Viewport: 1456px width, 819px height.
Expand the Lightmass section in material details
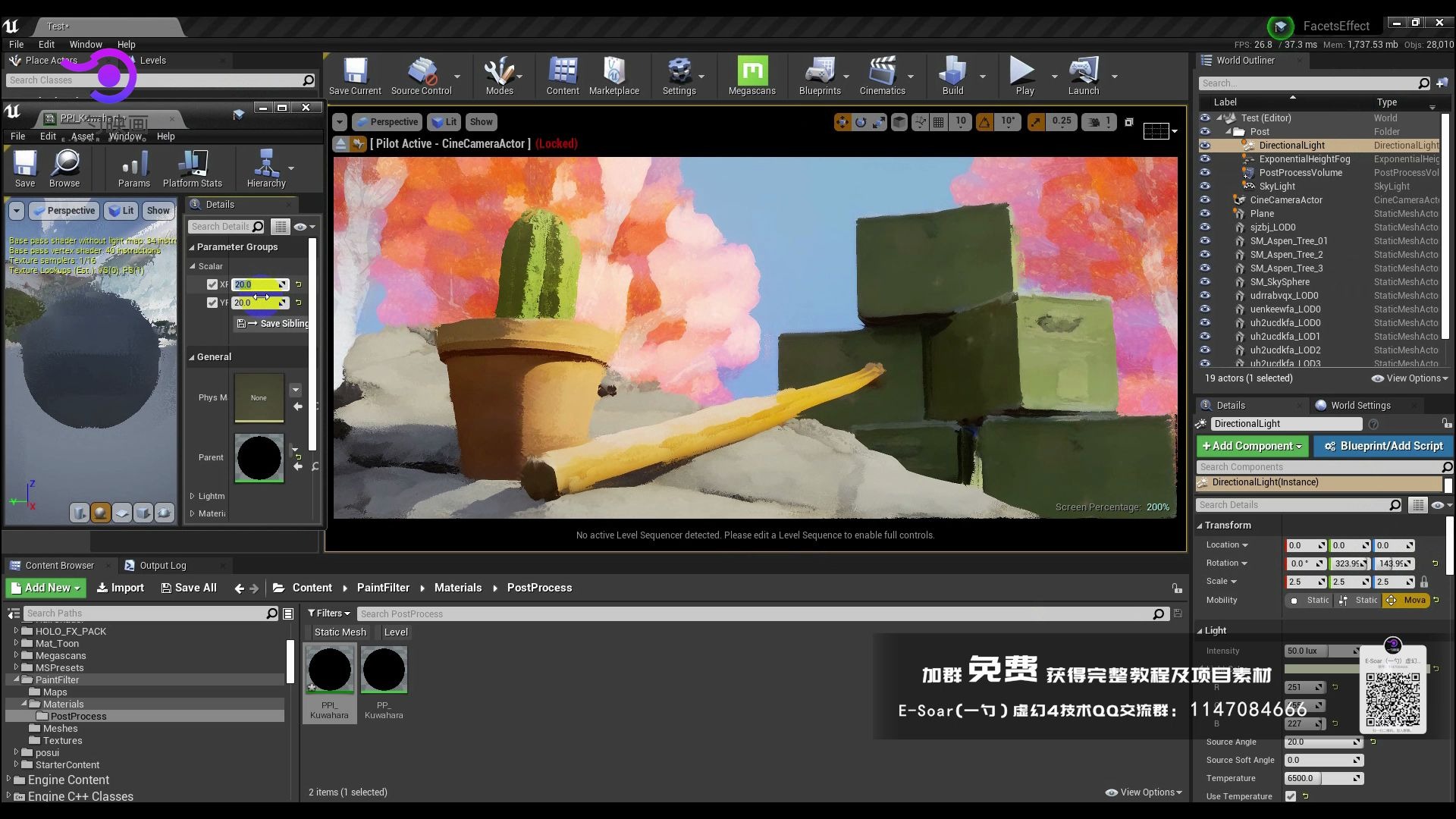[x=193, y=496]
